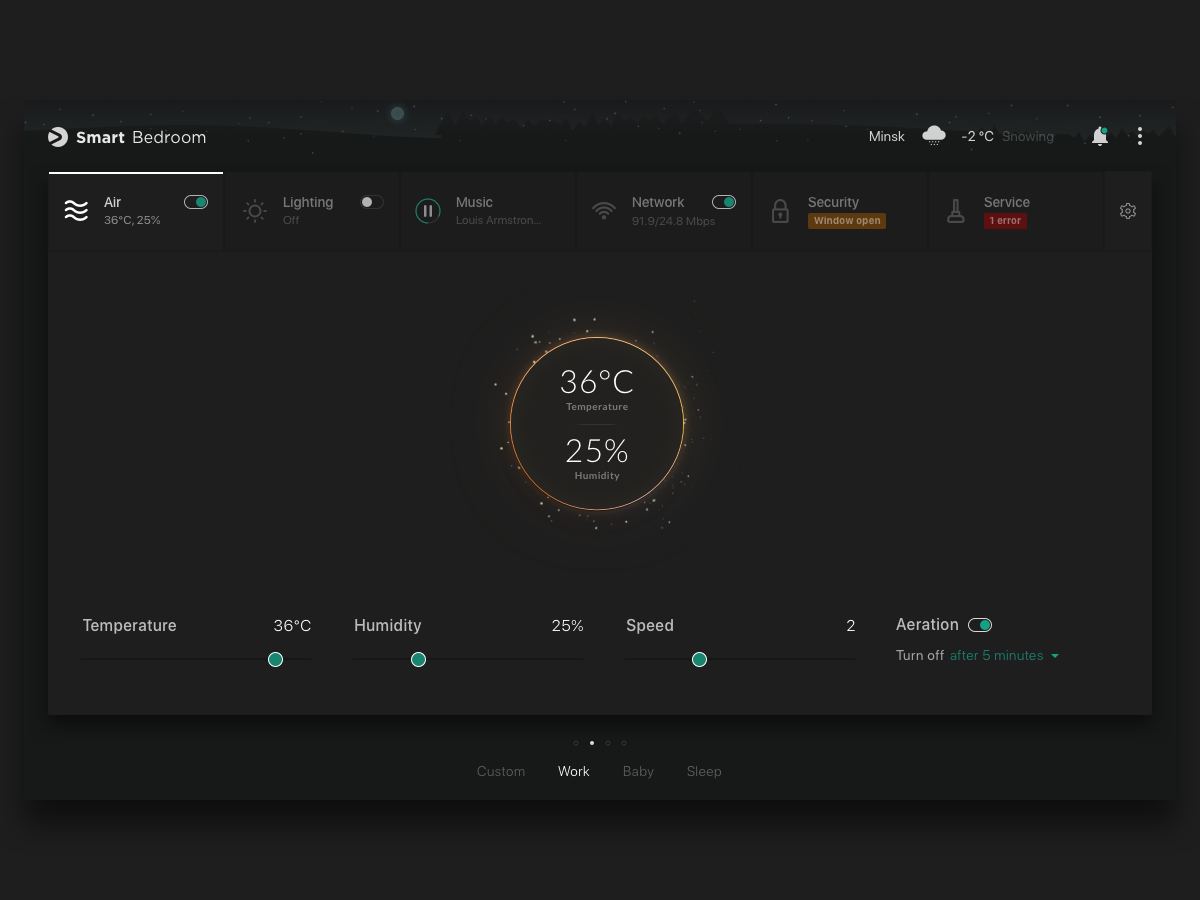Disable the Network toggle
The height and width of the screenshot is (900, 1200).
coord(724,202)
